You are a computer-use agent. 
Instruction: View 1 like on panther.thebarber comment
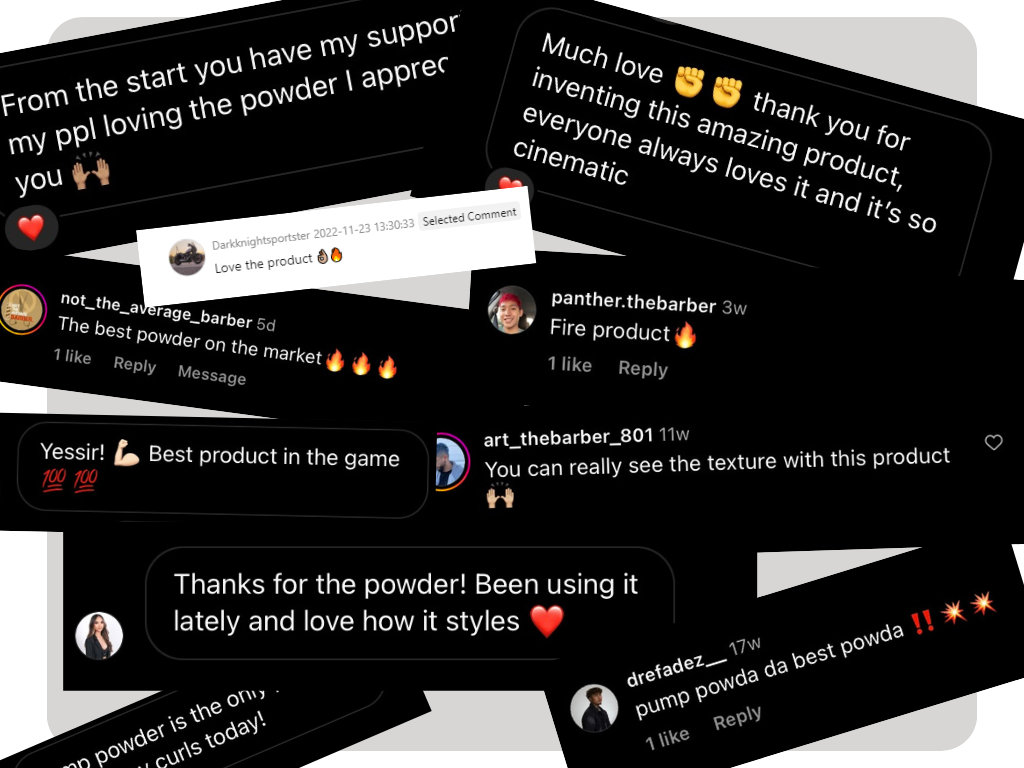[569, 364]
